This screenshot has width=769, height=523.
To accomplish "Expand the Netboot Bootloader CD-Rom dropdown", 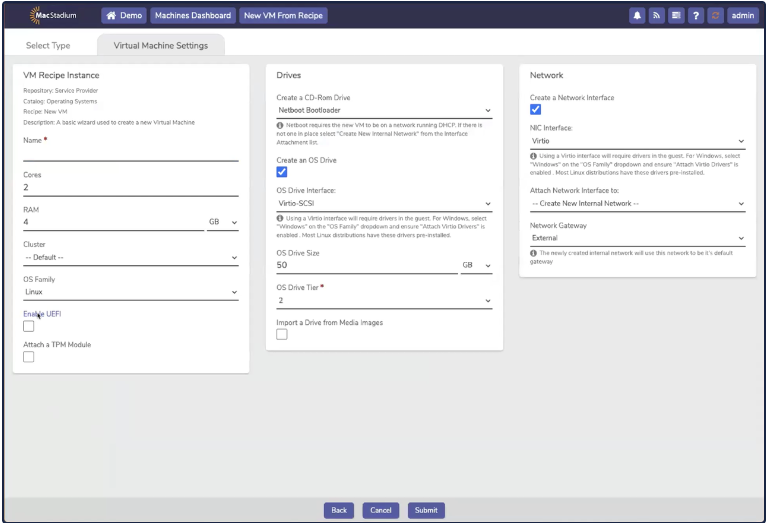I will coord(384,110).
